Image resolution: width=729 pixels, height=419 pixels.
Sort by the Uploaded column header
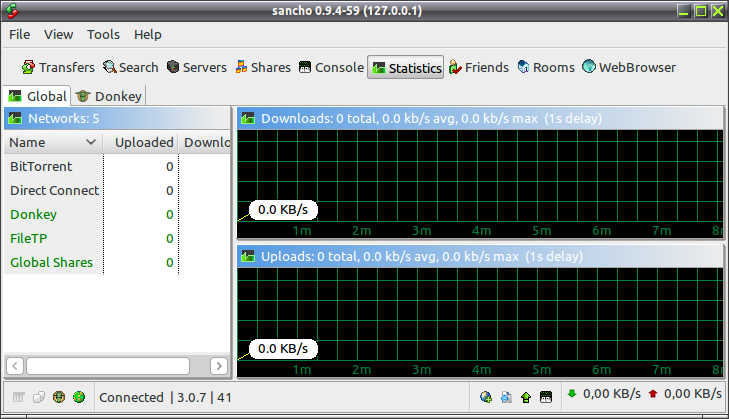[140, 142]
